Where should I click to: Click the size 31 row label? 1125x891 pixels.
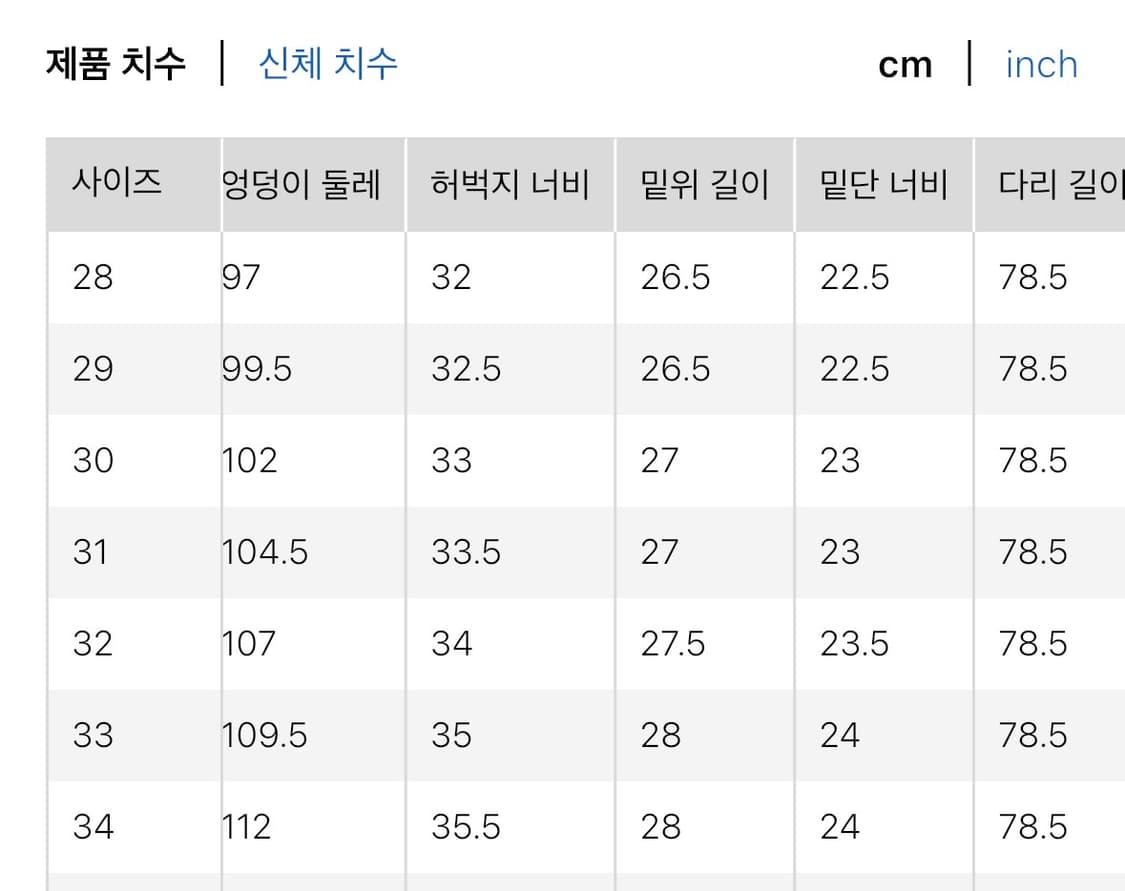click(91, 552)
